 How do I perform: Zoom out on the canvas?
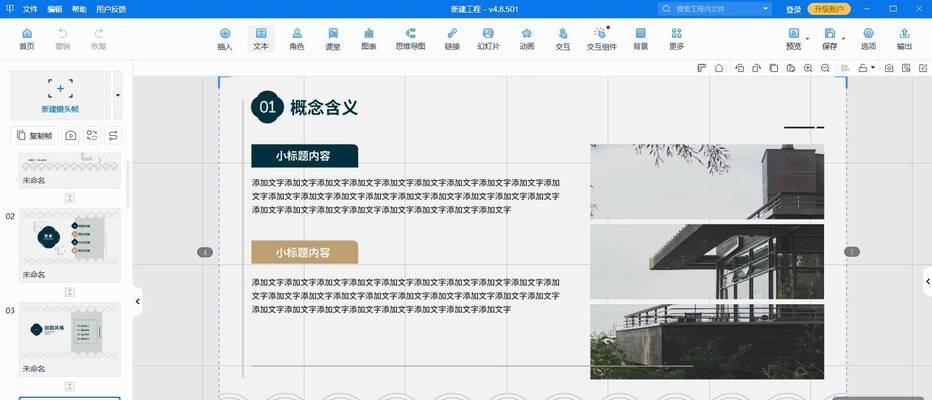(x=825, y=68)
